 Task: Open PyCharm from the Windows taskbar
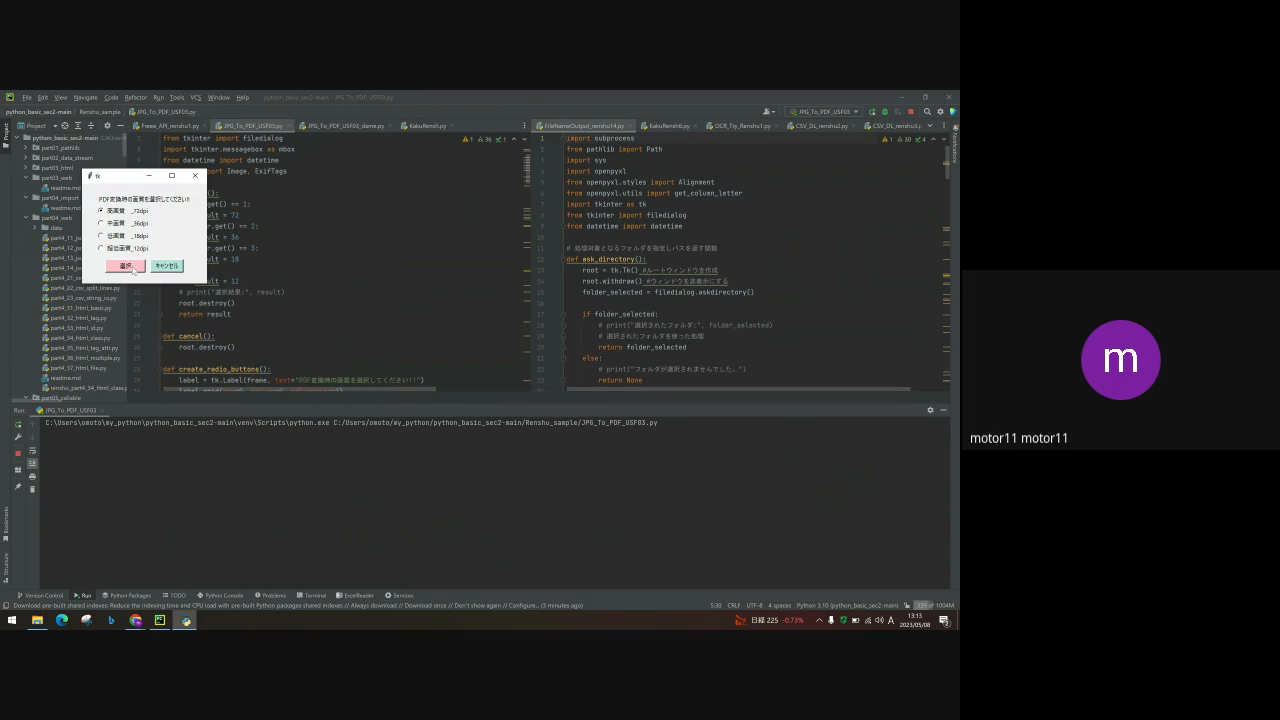[160, 620]
